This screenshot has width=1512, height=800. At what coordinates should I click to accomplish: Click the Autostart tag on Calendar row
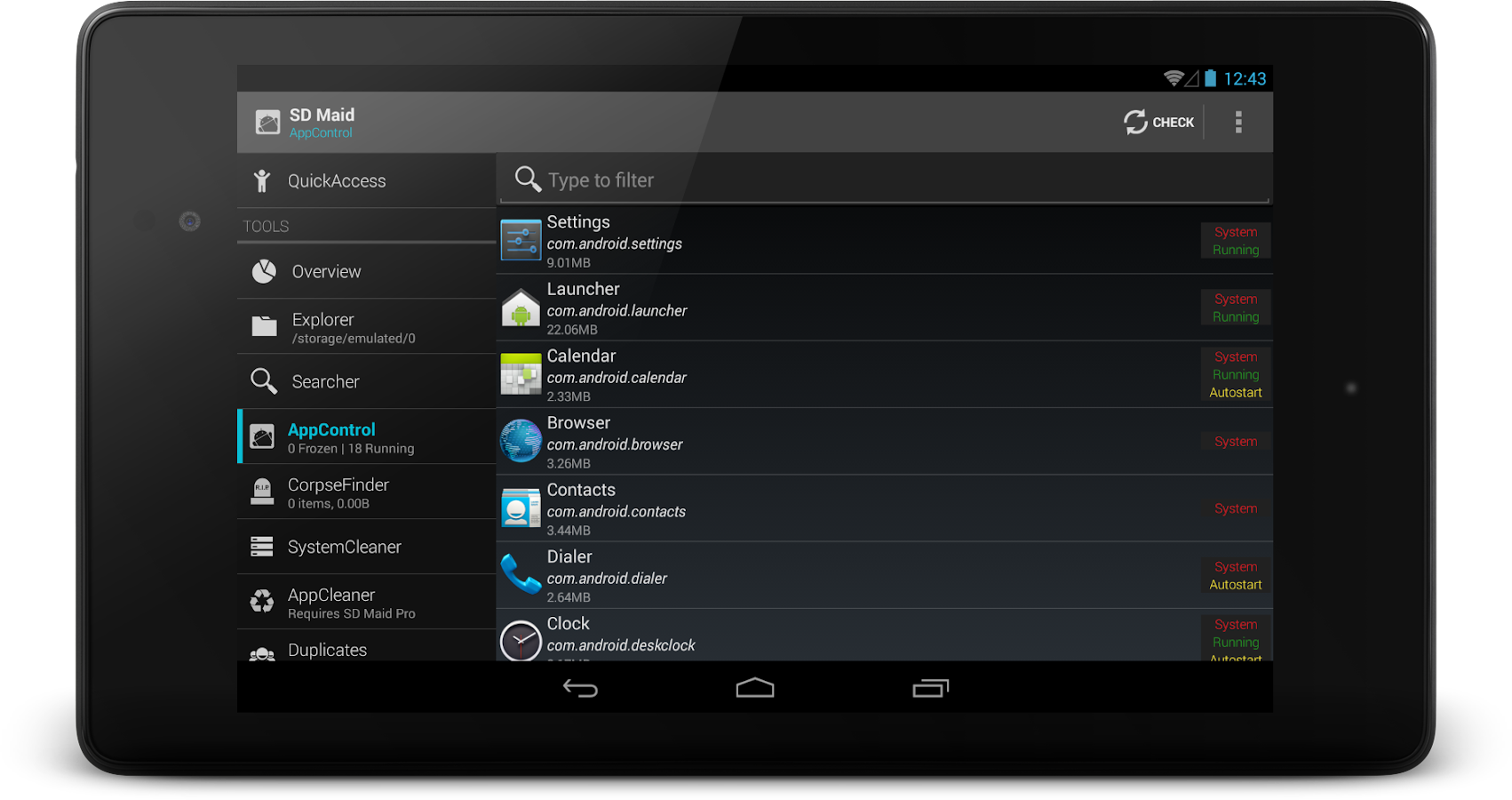tap(1236, 393)
